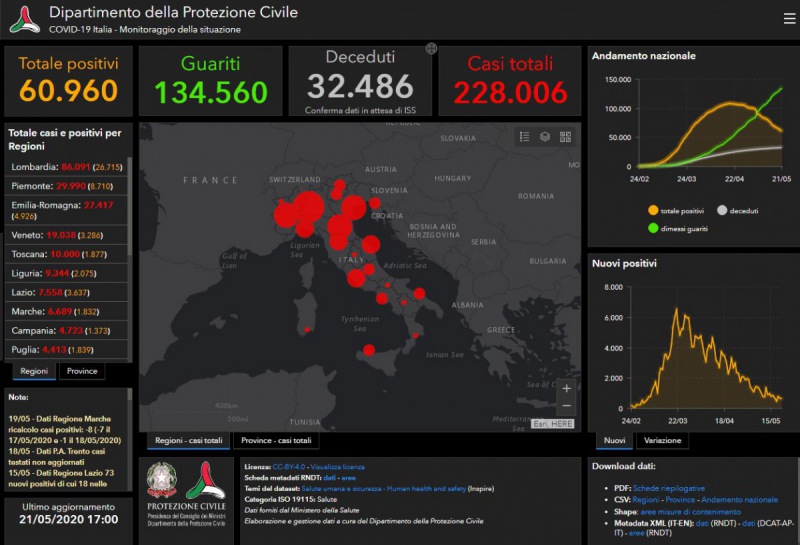Click the Italian Republic emblem in footer
This screenshot has height=545, width=800.
(x=162, y=480)
